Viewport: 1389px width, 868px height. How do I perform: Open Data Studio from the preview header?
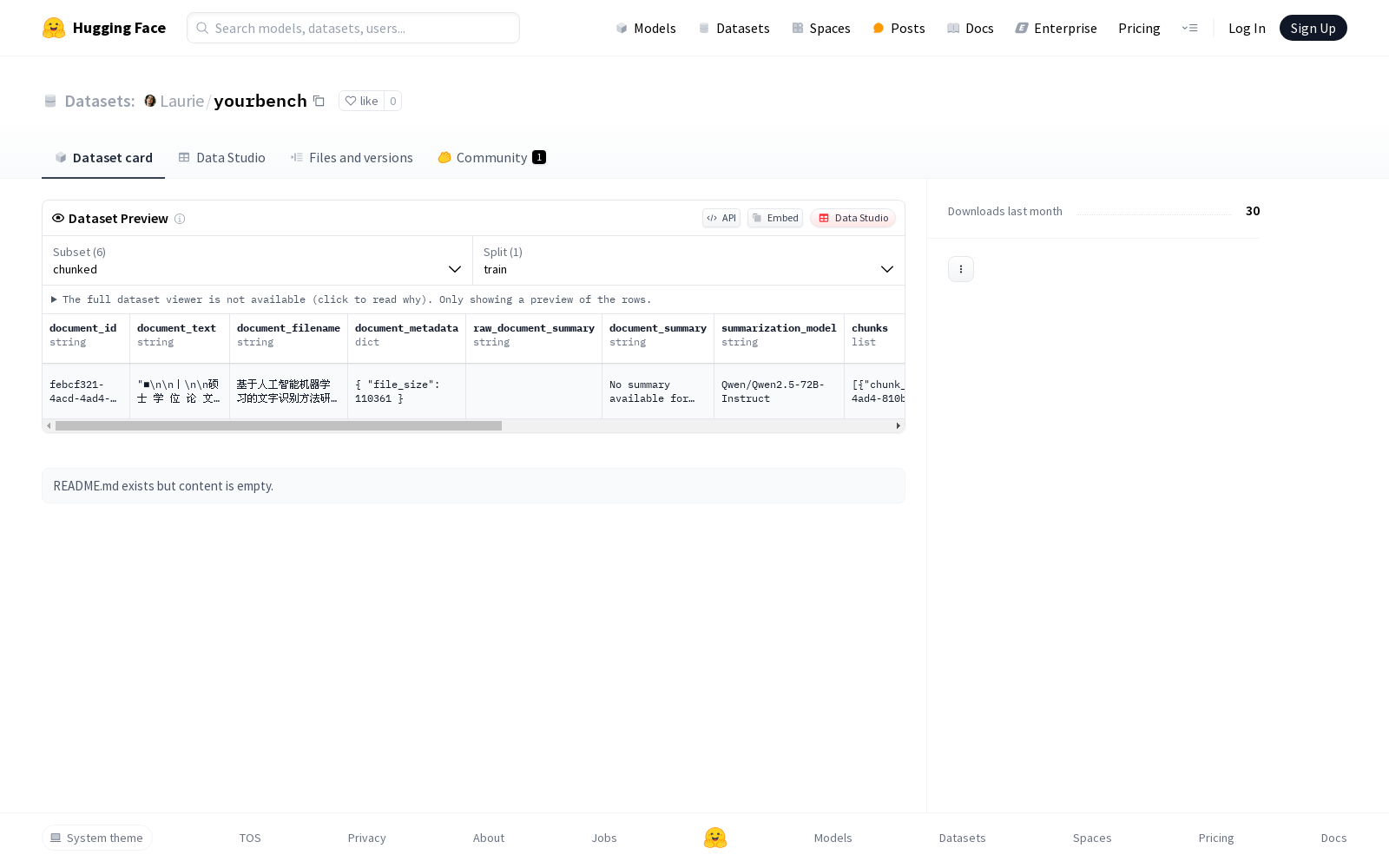point(853,218)
